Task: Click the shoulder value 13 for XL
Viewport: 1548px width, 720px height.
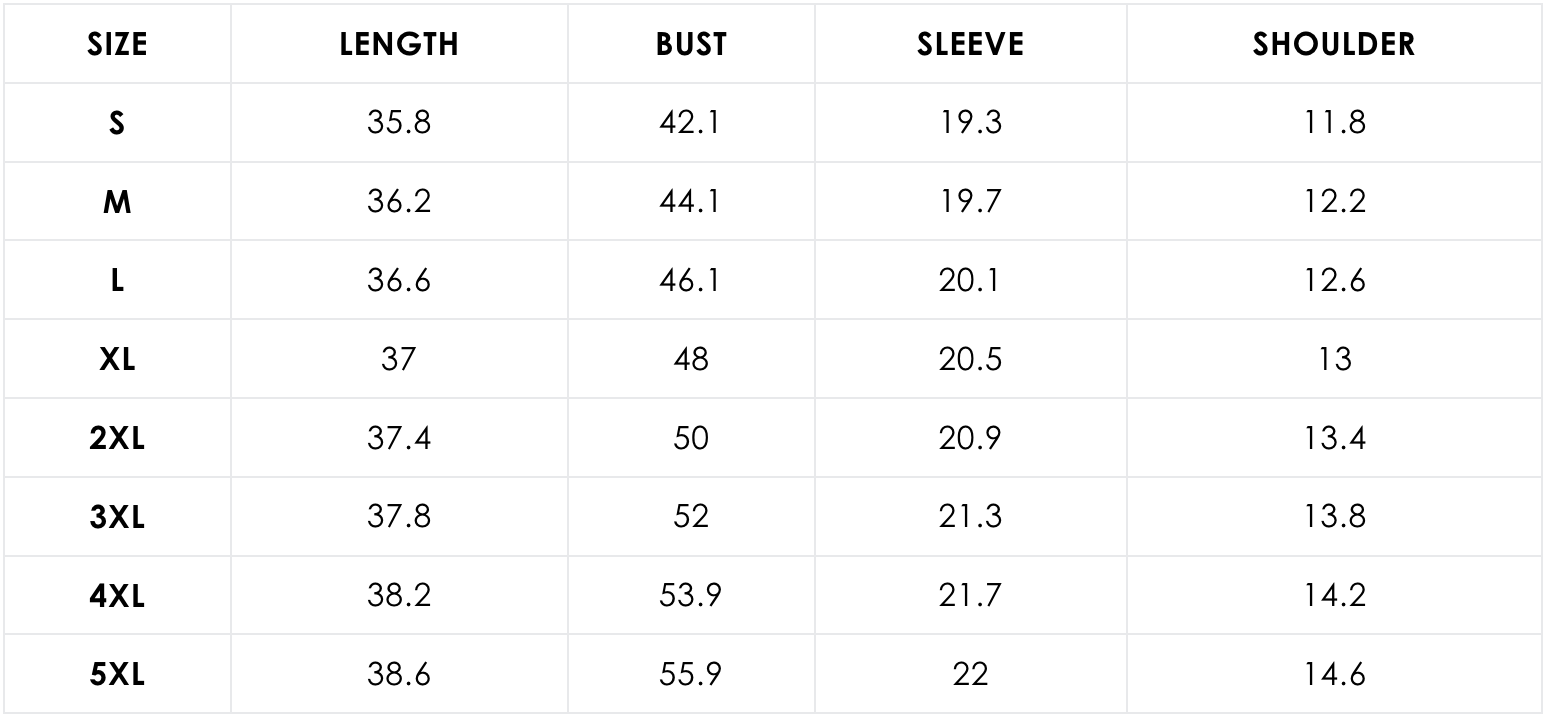Action: pos(1334,359)
